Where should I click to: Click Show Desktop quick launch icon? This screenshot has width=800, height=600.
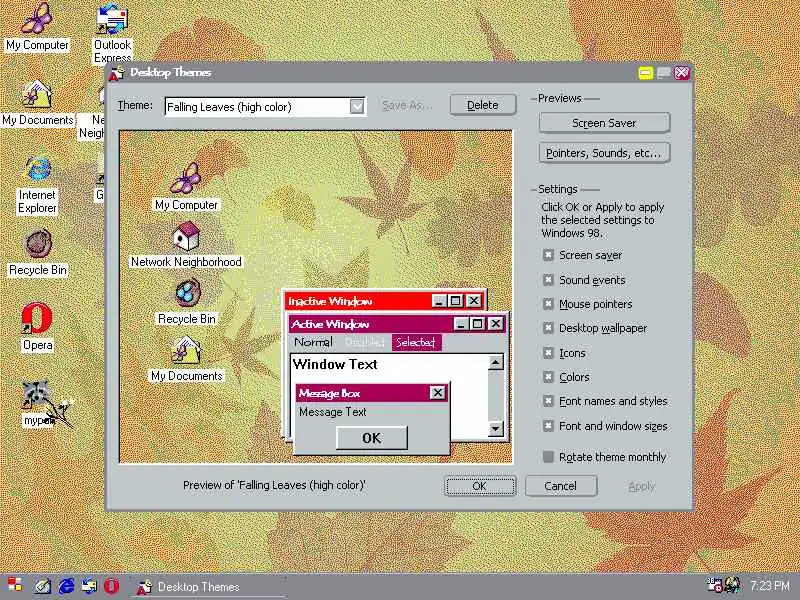(43, 586)
